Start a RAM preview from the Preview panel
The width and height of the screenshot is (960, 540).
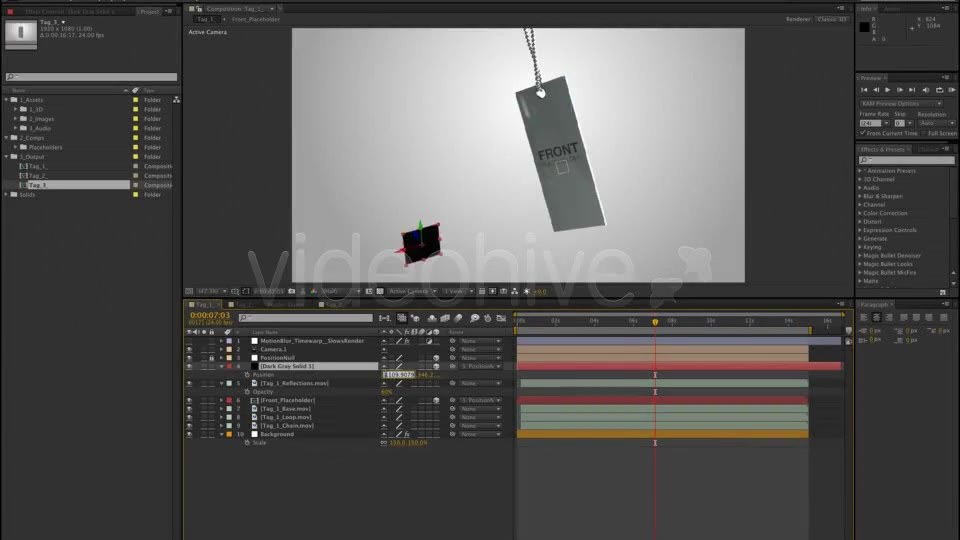952,90
